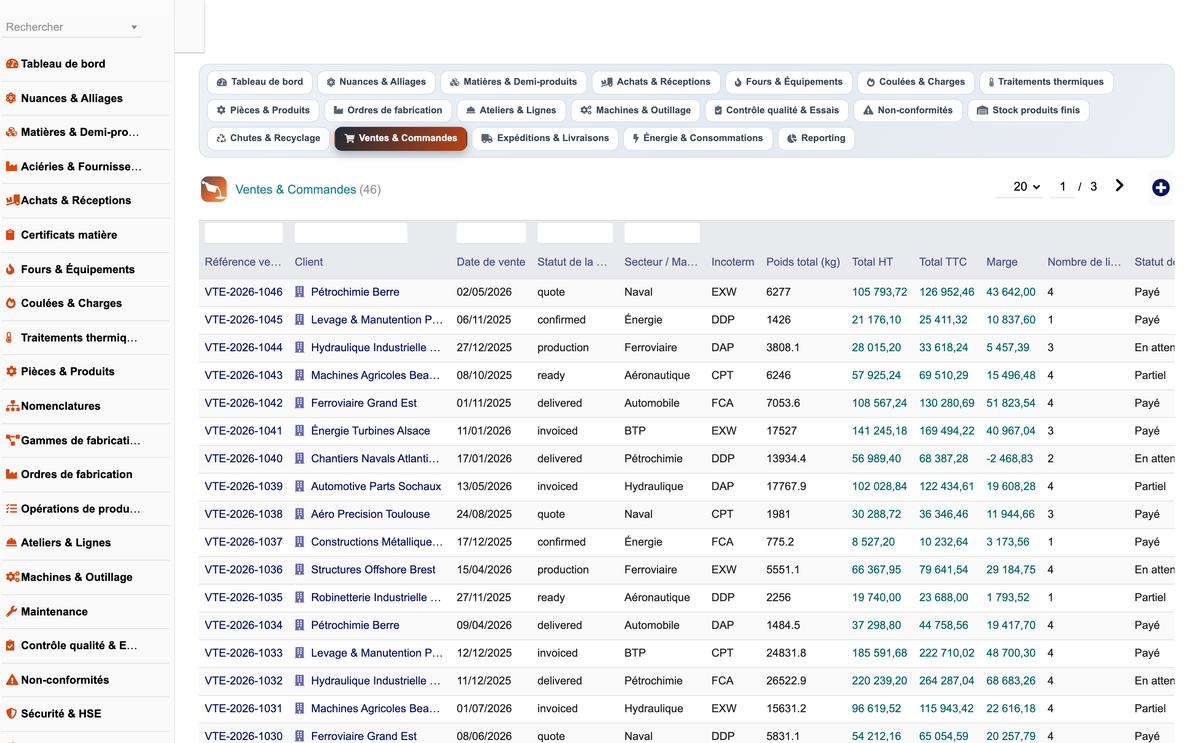This screenshot has height=743, width=1200.
Task: Click the Total TTC value 264 287,04
Action: 946,681
